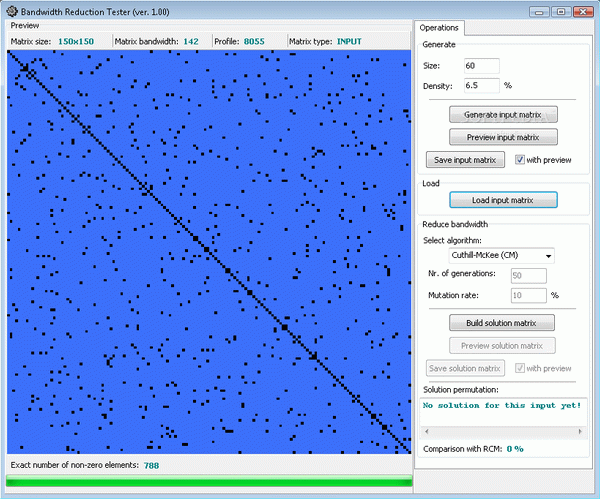Click Preview solution matrix button
The image size is (600, 499).
502,346
